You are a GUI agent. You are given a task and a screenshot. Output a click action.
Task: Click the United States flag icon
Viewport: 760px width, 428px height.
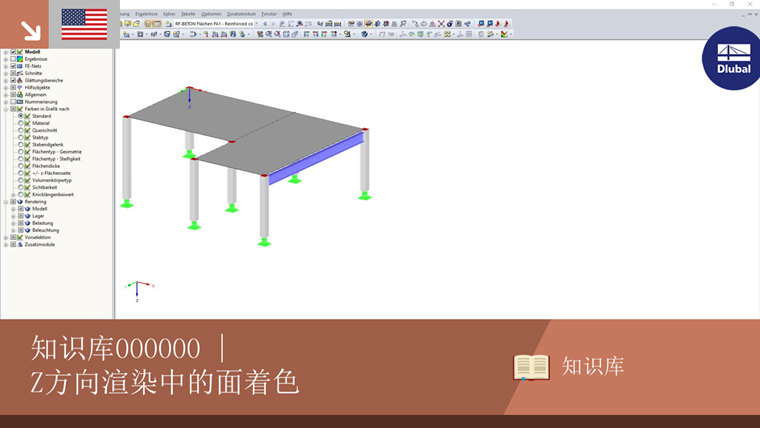[84, 24]
